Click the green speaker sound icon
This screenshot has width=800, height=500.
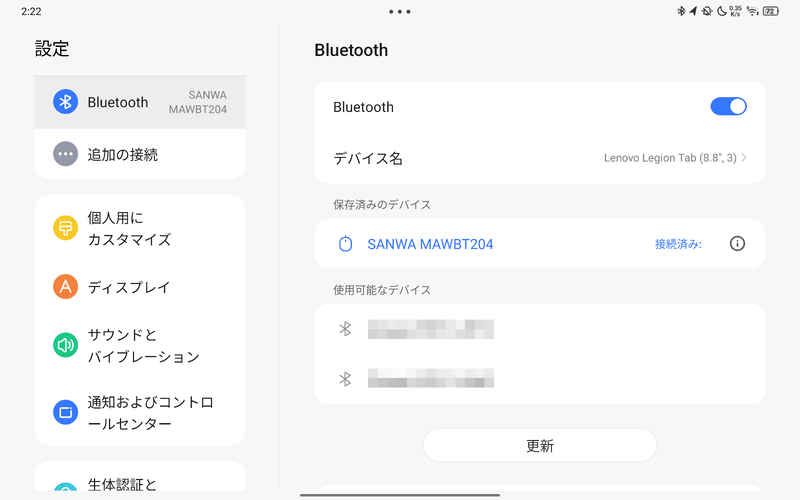point(65,345)
